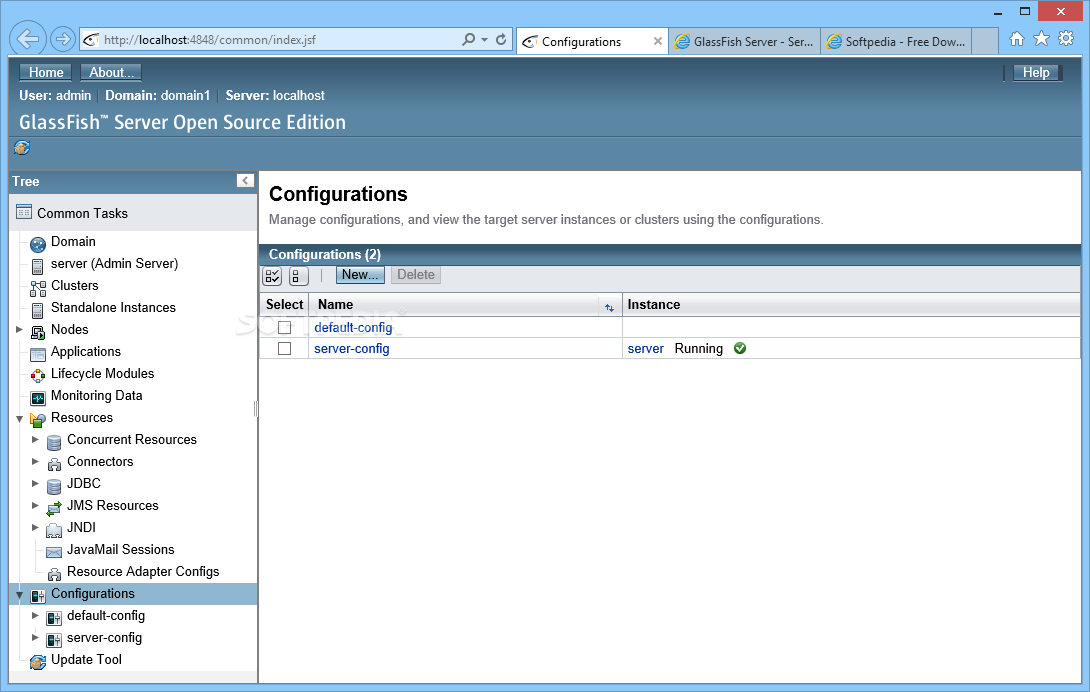Click the Resources folder icon
Viewport: 1090px width, 692px height.
tap(38, 420)
